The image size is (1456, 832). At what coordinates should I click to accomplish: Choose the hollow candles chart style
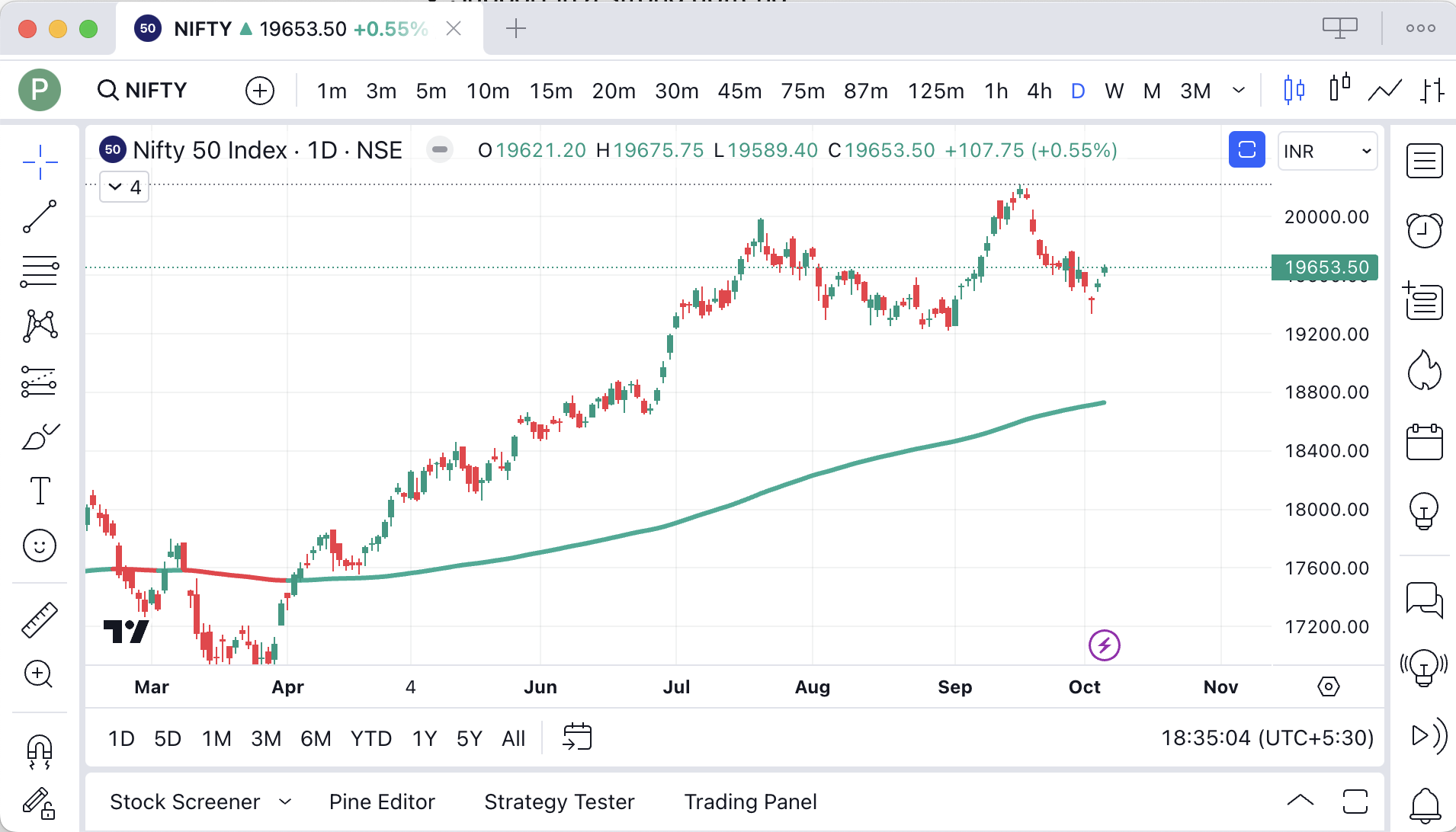1339,88
